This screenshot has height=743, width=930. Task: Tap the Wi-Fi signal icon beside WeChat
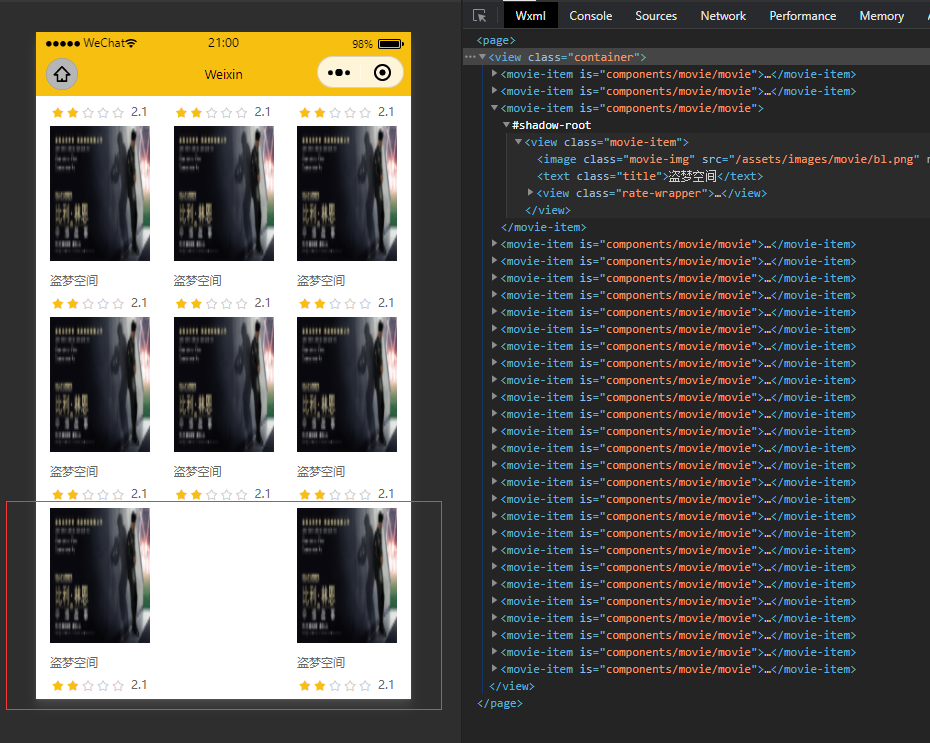coord(131,43)
